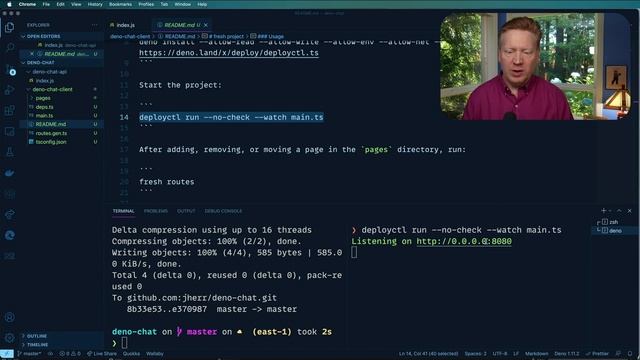Maximize the terminal panel with the caret
The height and width of the screenshot is (360, 640).
click(619, 211)
